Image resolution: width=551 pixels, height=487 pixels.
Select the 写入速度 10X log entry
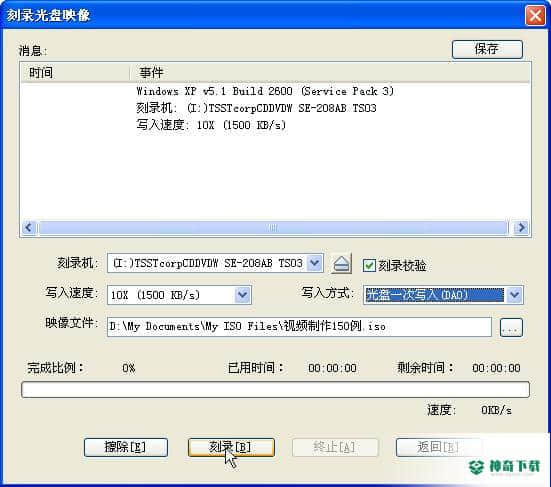coord(211,125)
